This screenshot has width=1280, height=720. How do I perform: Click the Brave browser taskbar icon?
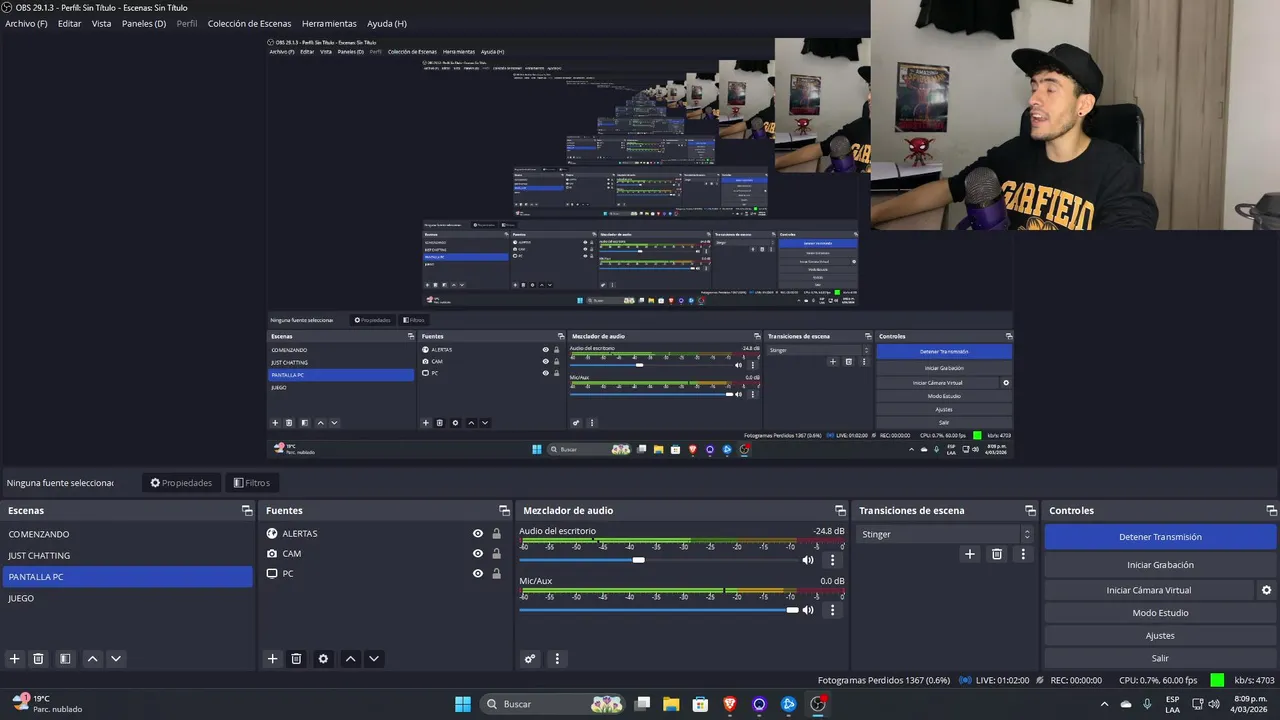pos(730,704)
